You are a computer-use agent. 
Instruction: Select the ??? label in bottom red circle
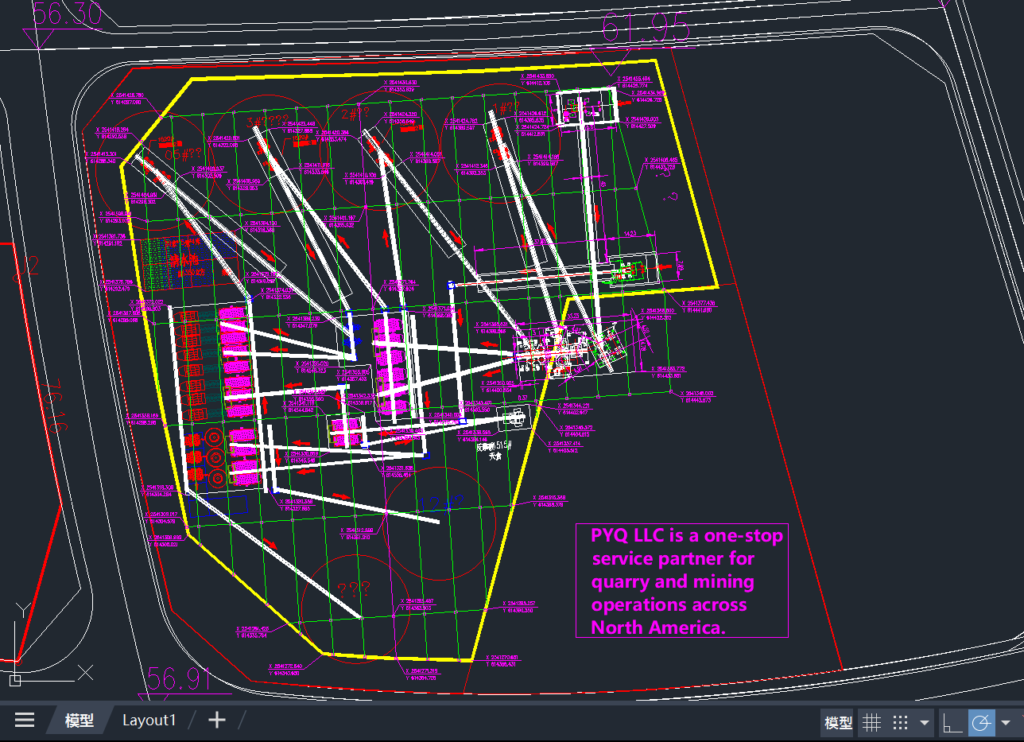(x=354, y=590)
